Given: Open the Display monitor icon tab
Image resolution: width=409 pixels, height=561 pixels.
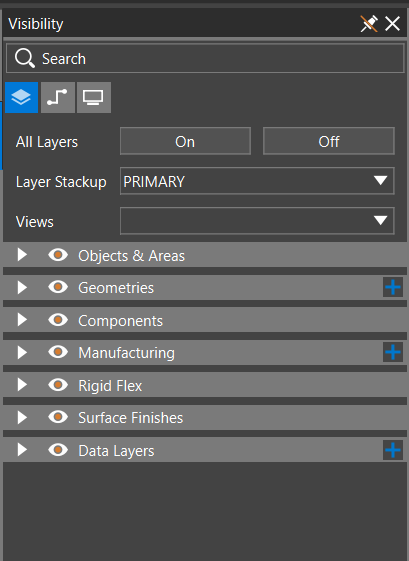Looking at the screenshot, I should 93,97.
